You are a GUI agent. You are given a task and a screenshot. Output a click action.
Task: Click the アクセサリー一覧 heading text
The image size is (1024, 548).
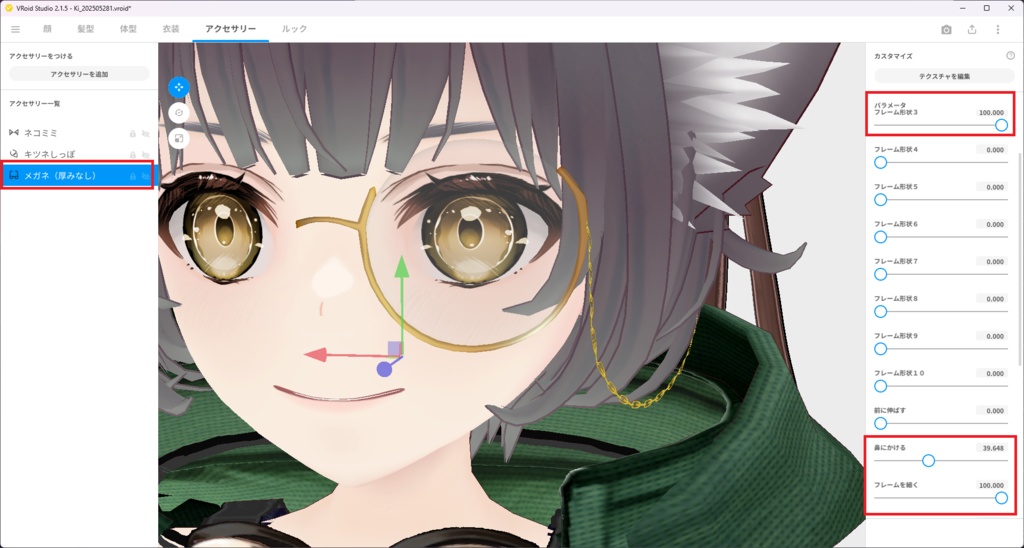point(35,104)
